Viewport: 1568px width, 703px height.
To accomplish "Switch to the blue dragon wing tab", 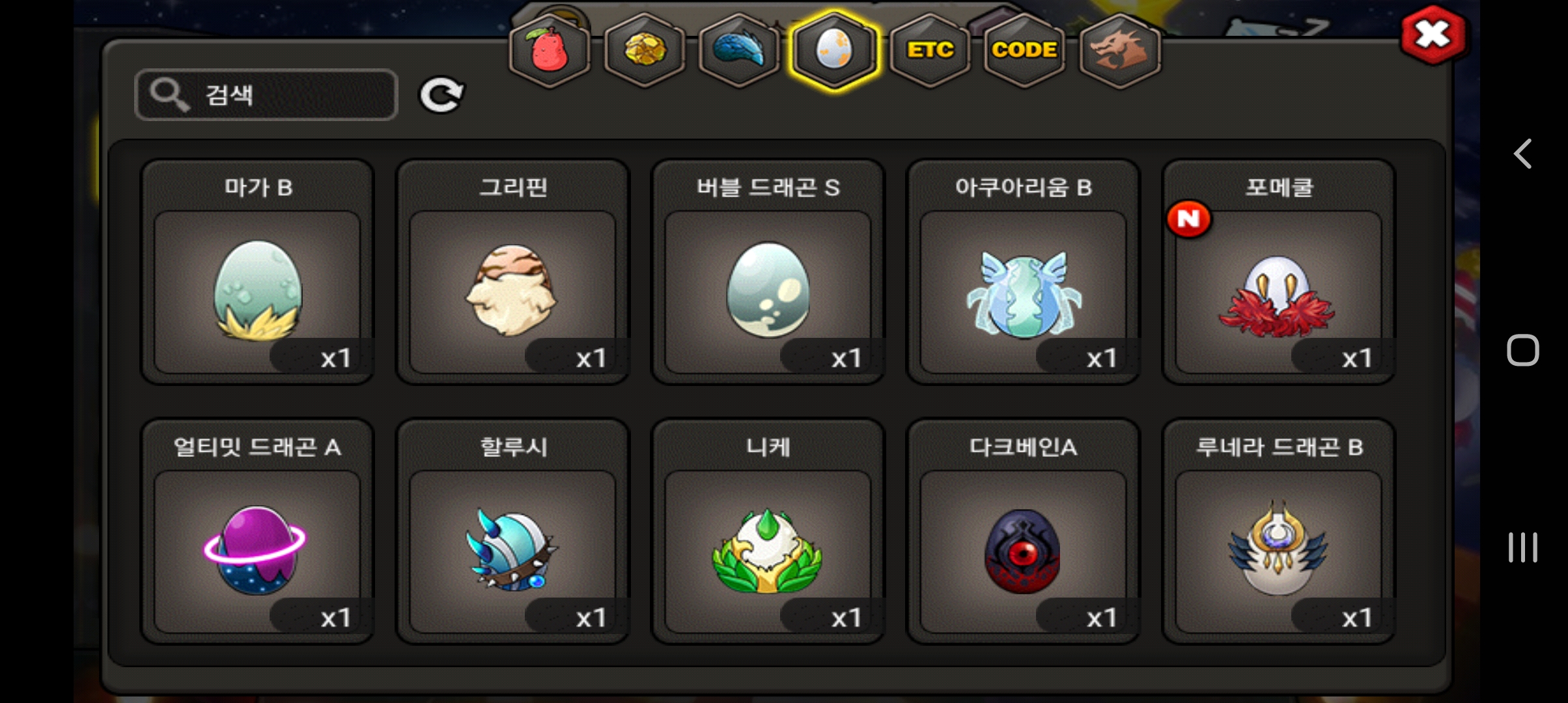I will pyautogui.click(x=739, y=51).
